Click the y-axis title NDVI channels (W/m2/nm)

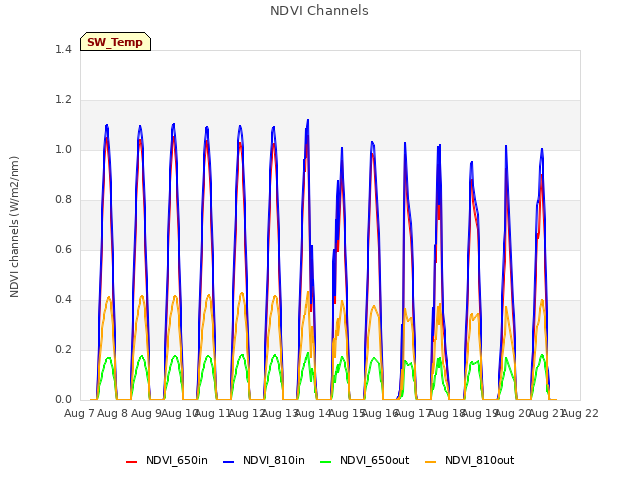[14, 227]
